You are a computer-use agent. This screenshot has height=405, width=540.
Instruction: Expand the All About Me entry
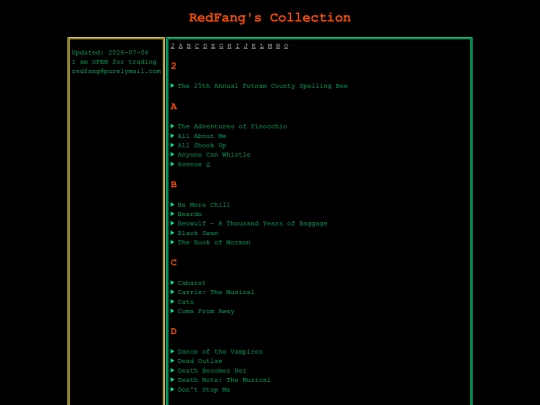click(198, 136)
